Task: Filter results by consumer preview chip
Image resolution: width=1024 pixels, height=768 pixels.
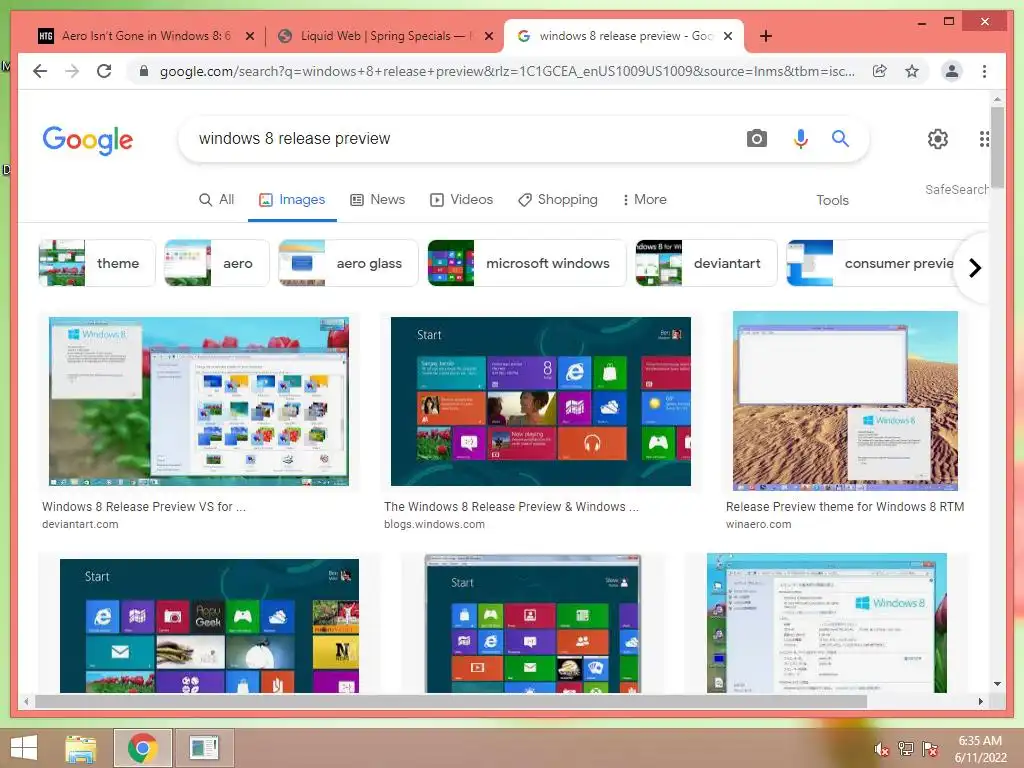Action: tap(871, 263)
